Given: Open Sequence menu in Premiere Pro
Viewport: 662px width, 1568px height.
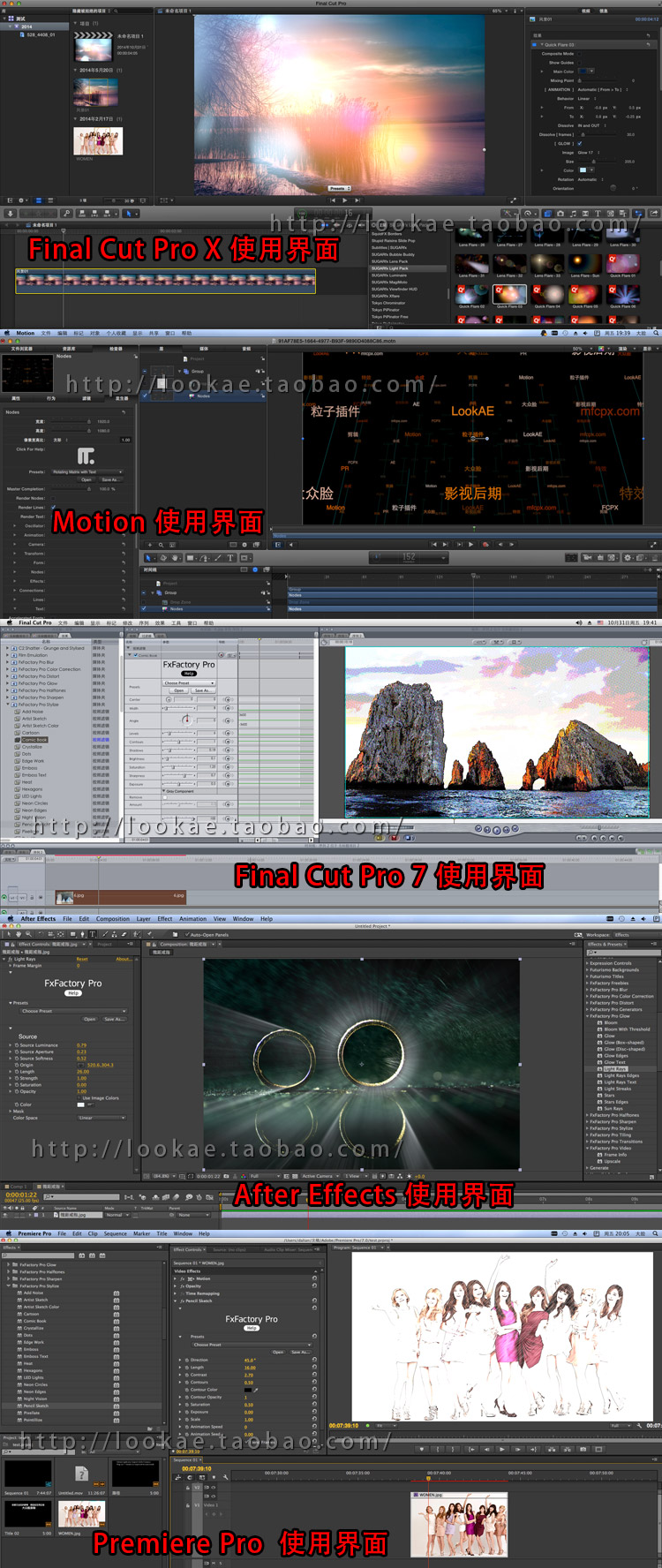Looking at the screenshot, I should coord(116,1233).
